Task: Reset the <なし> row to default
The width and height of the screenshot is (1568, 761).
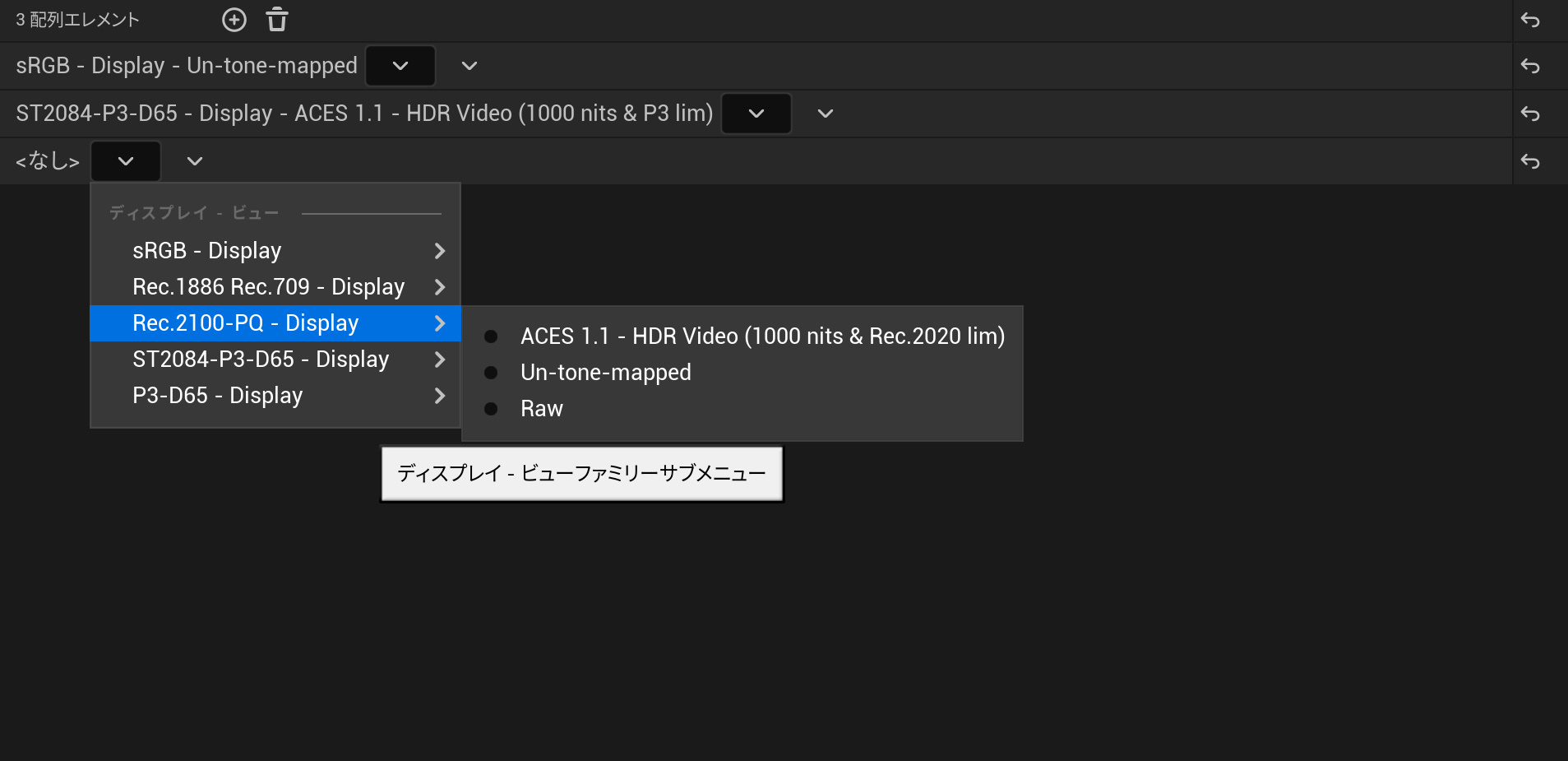Action: click(x=1530, y=161)
